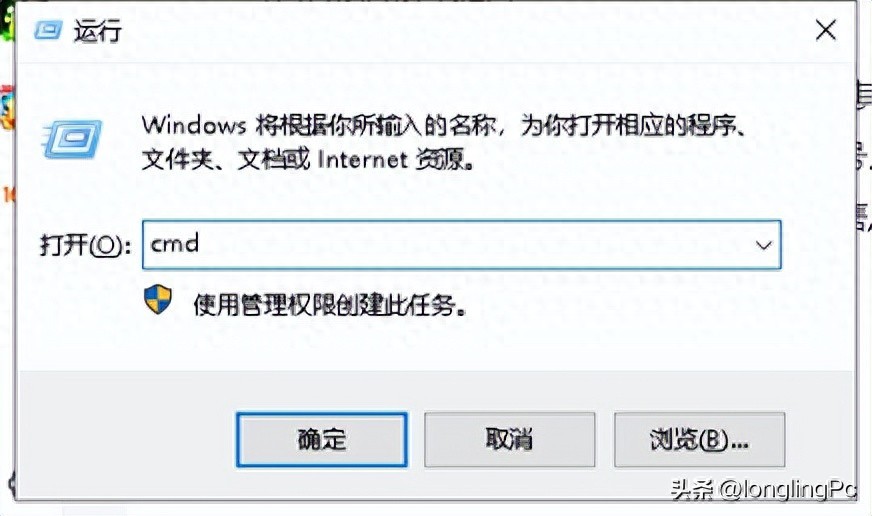Screen dimensions: 872x516
Task: Click the 运行 title text
Action: (x=98, y=31)
